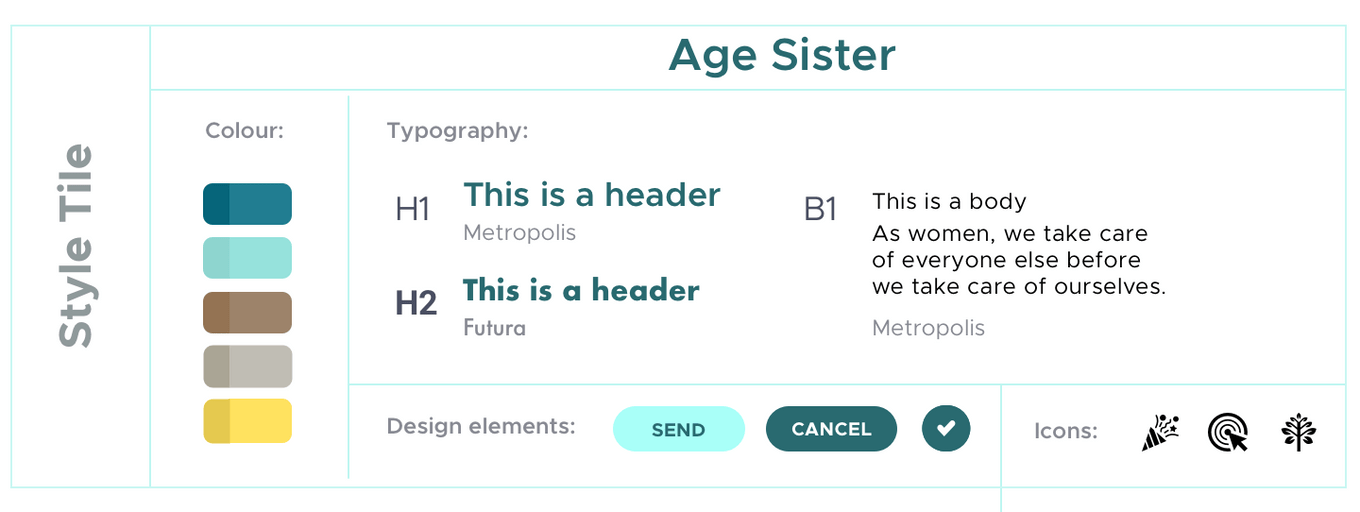Image resolution: width=1360 pixels, height=512 pixels.
Task: Select the target with cursor icon
Action: (1228, 432)
